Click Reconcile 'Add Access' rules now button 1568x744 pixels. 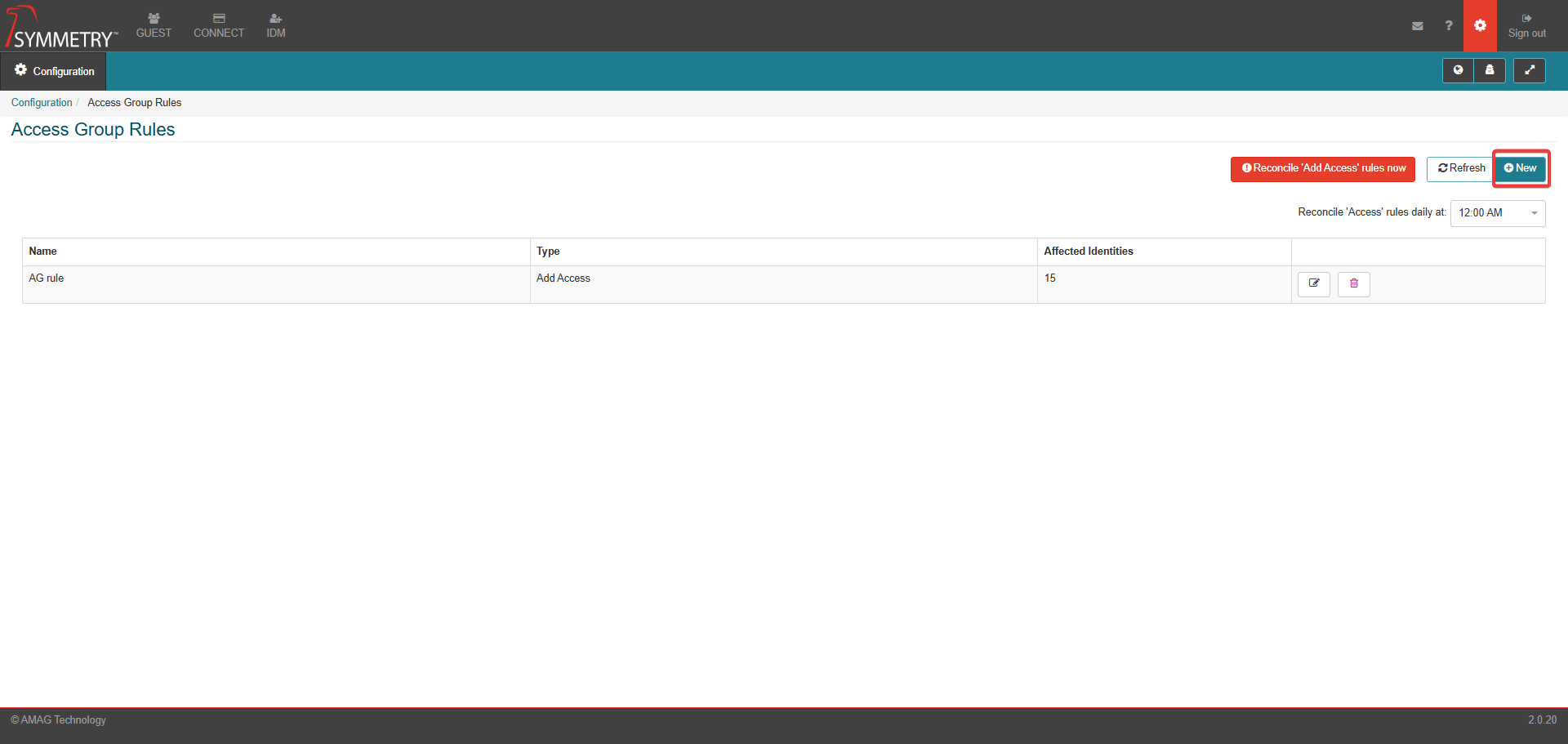(x=1322, y=169)
